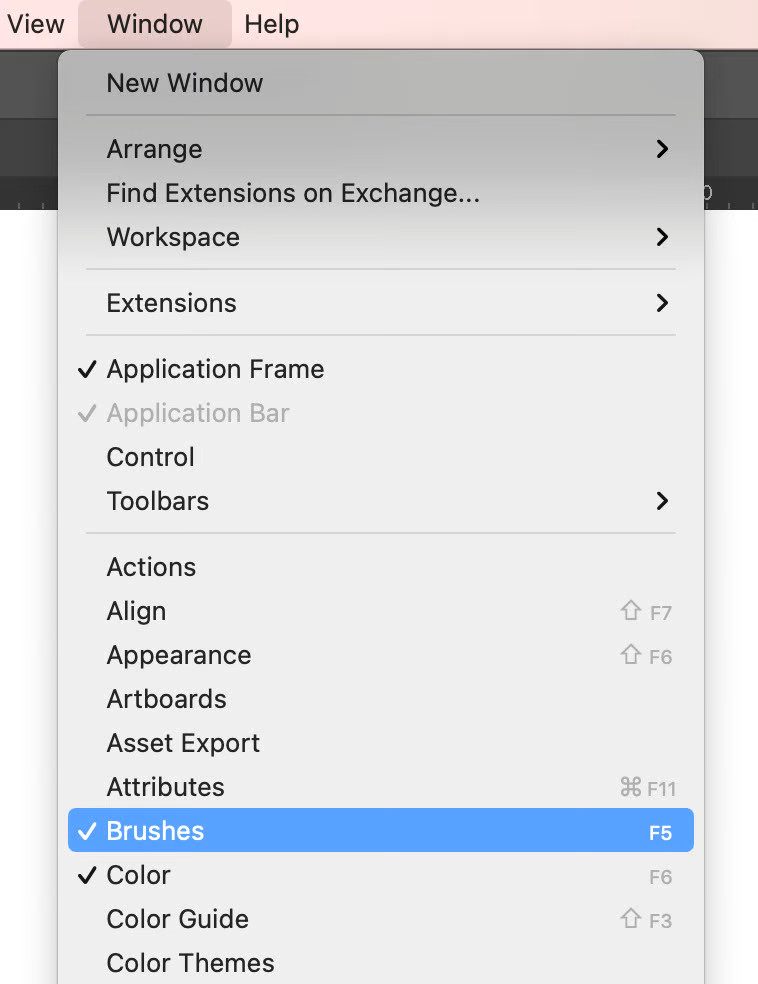This screenshot has width=758, height=984.
Task: Hide the checked Brushes panel
Action: coord(155,831)
